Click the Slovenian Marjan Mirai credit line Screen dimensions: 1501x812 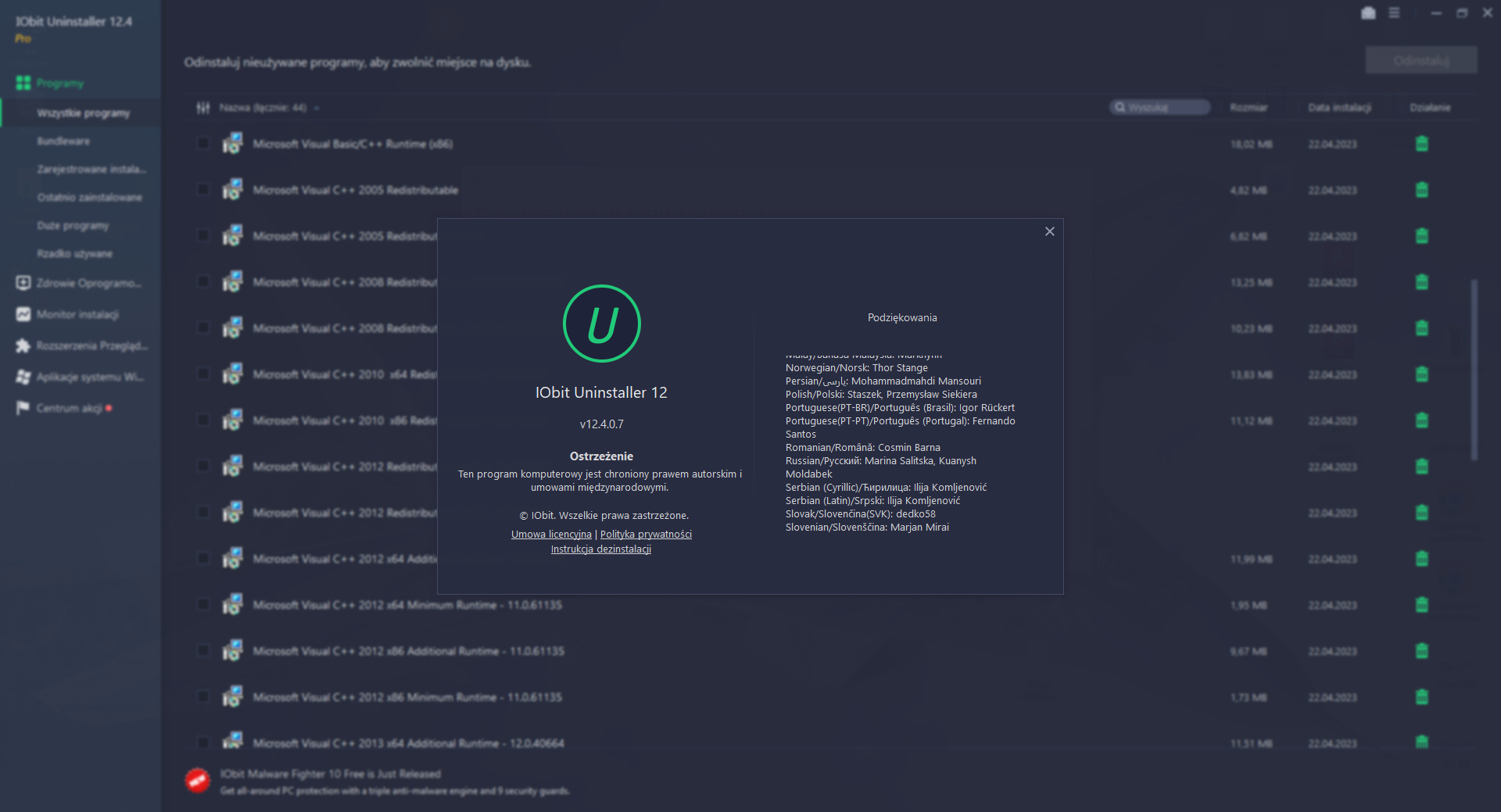coord(867,528)
